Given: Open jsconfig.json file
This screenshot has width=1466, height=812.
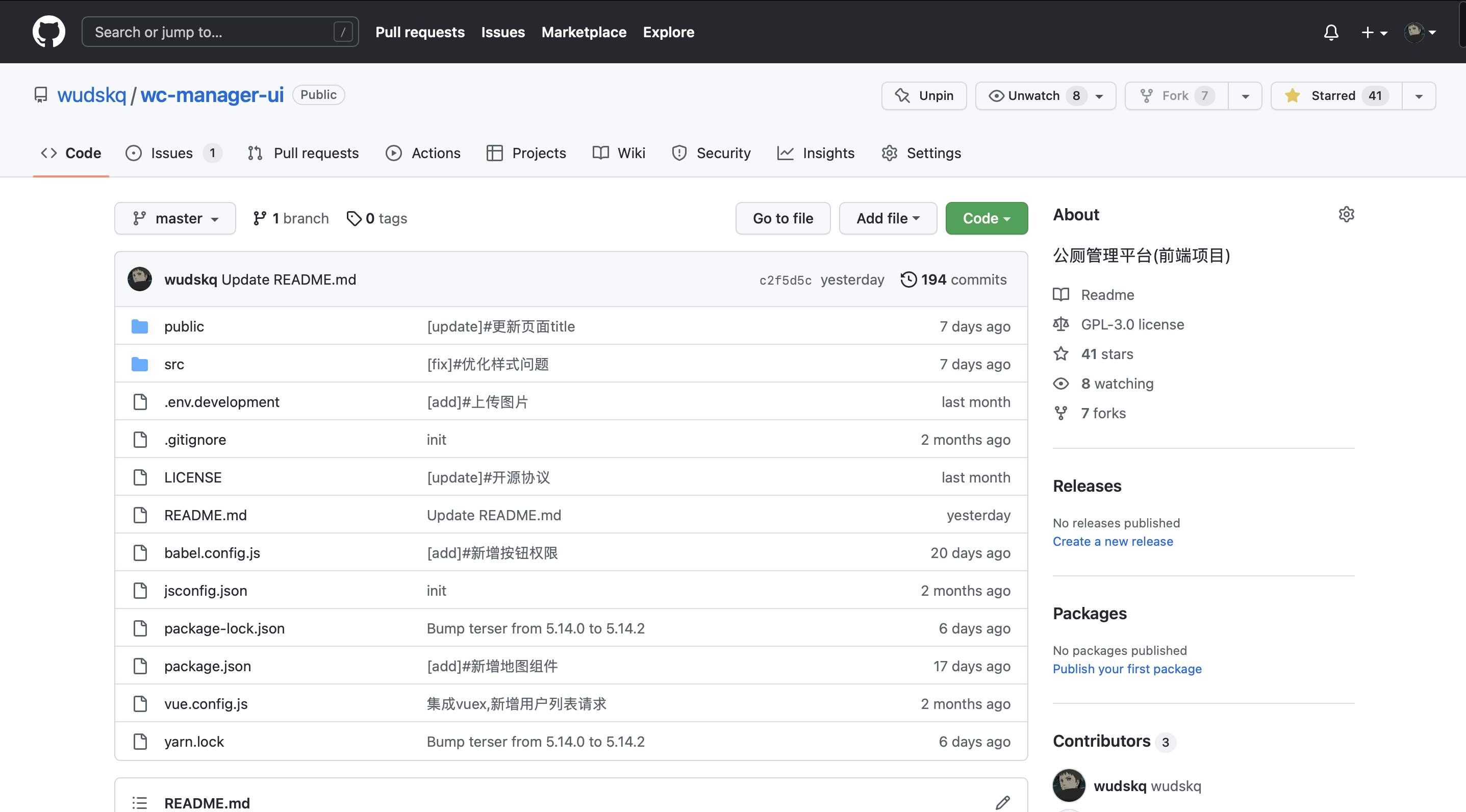Looking at the screenshot, I should click(206, 591).
